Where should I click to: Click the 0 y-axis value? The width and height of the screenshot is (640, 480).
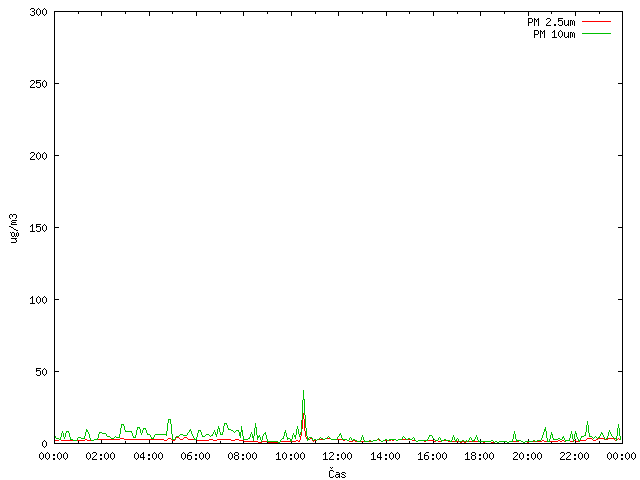(x=44, y=444)
